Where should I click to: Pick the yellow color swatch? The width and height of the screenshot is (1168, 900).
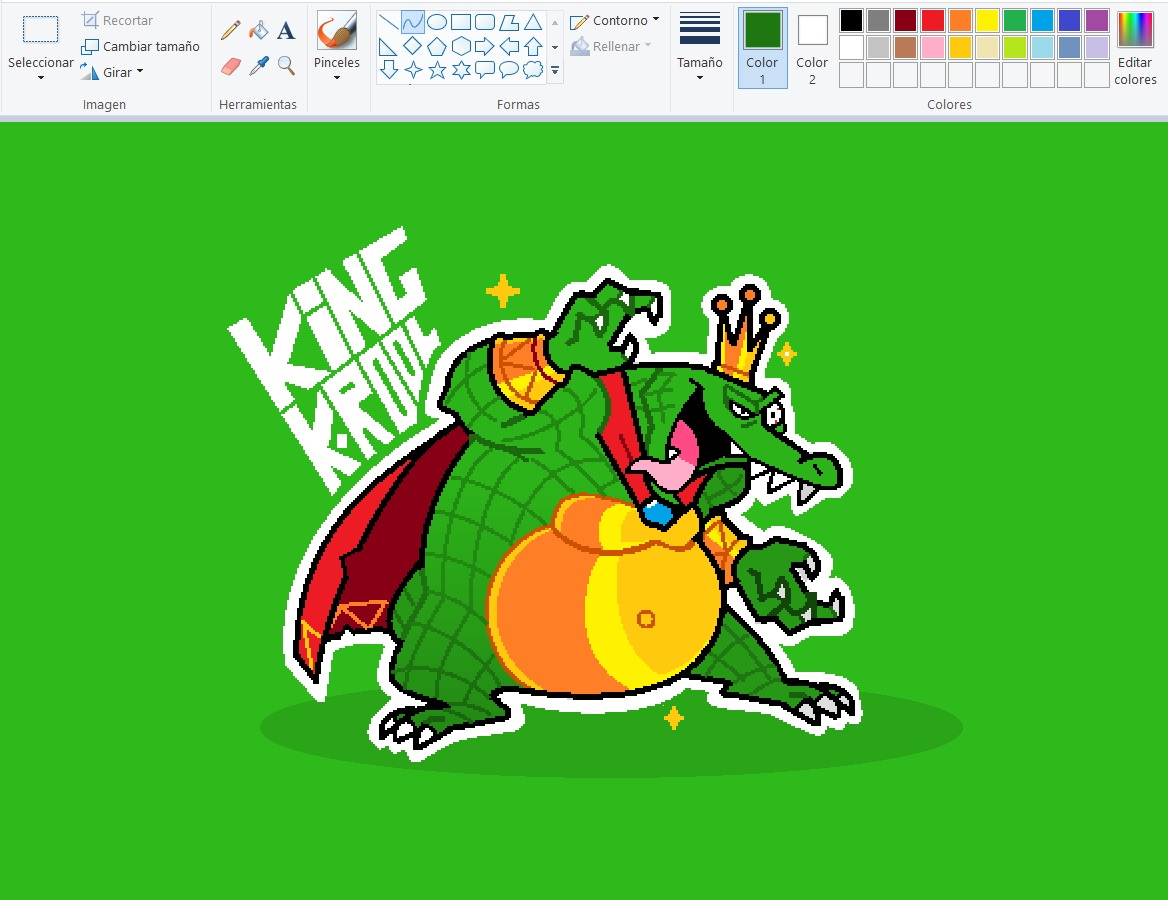tap(987, 20)
